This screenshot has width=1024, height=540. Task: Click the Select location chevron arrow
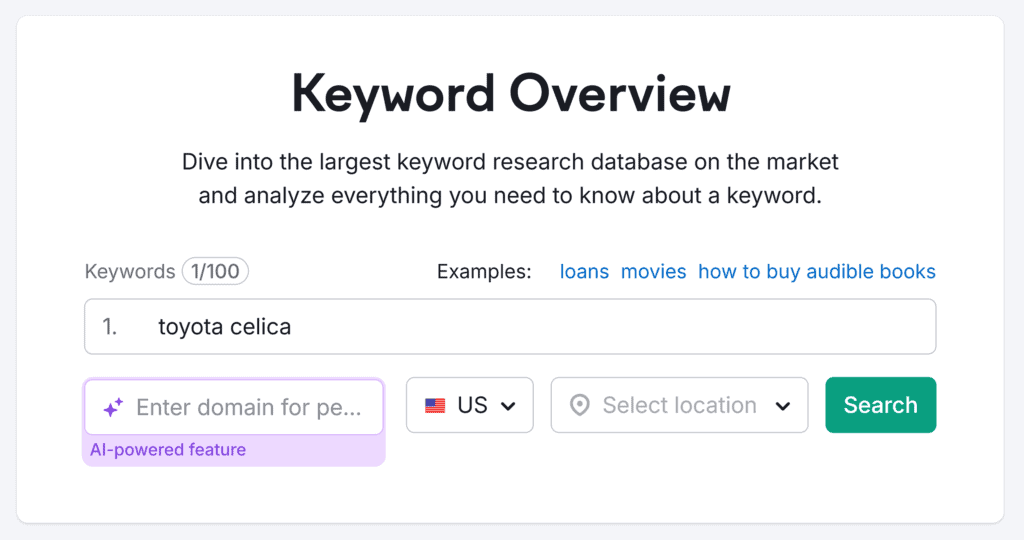(783, 406)
